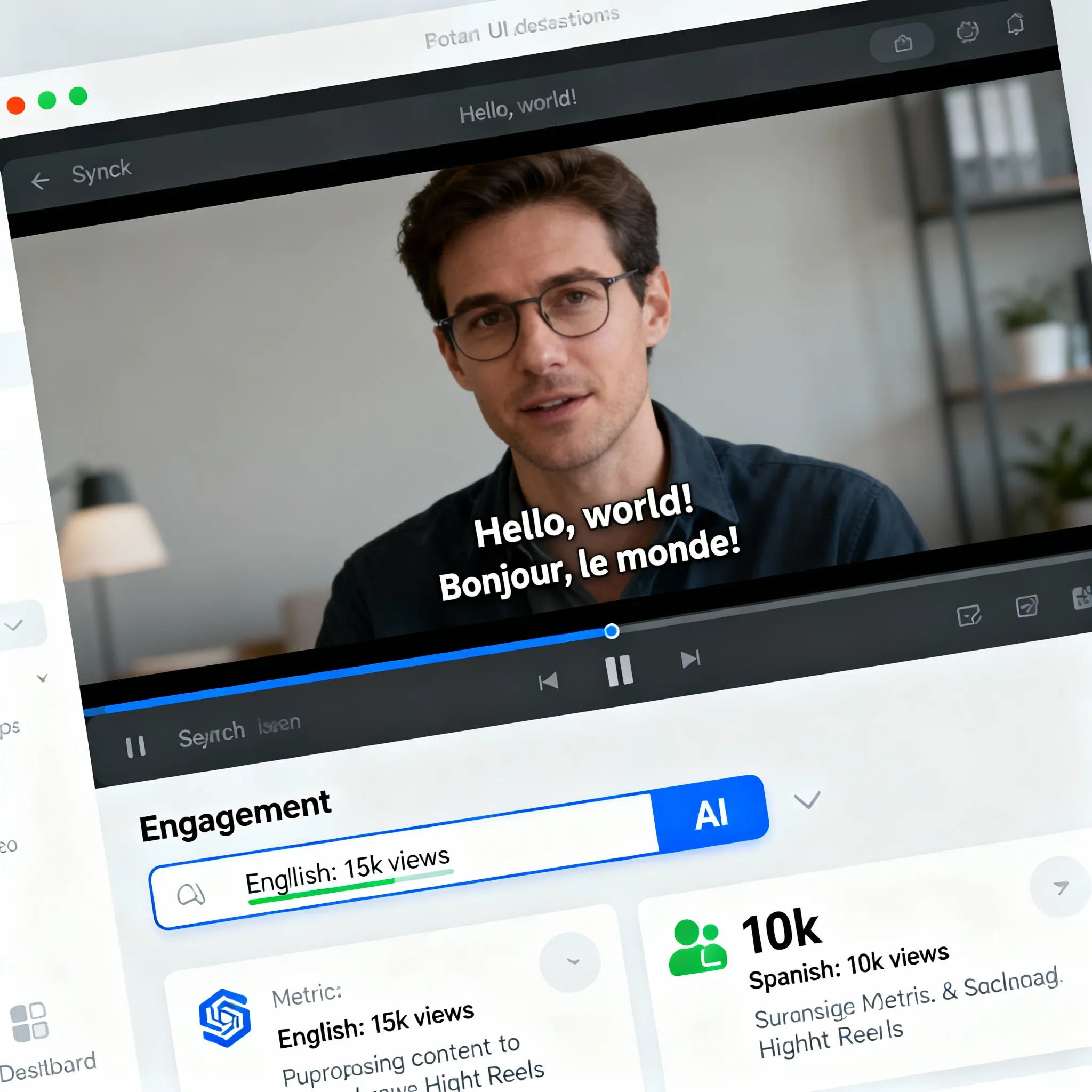Click the circular refresh icon in title bar
Viewport: 1092px width, 1092px height.
click(x=967, y=31)
